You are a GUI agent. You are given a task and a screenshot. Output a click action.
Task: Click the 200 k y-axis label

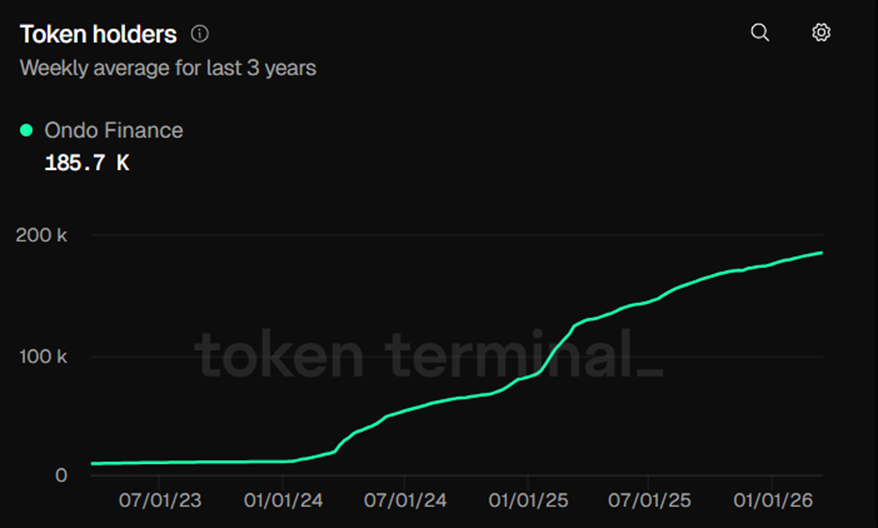point(42,236)
